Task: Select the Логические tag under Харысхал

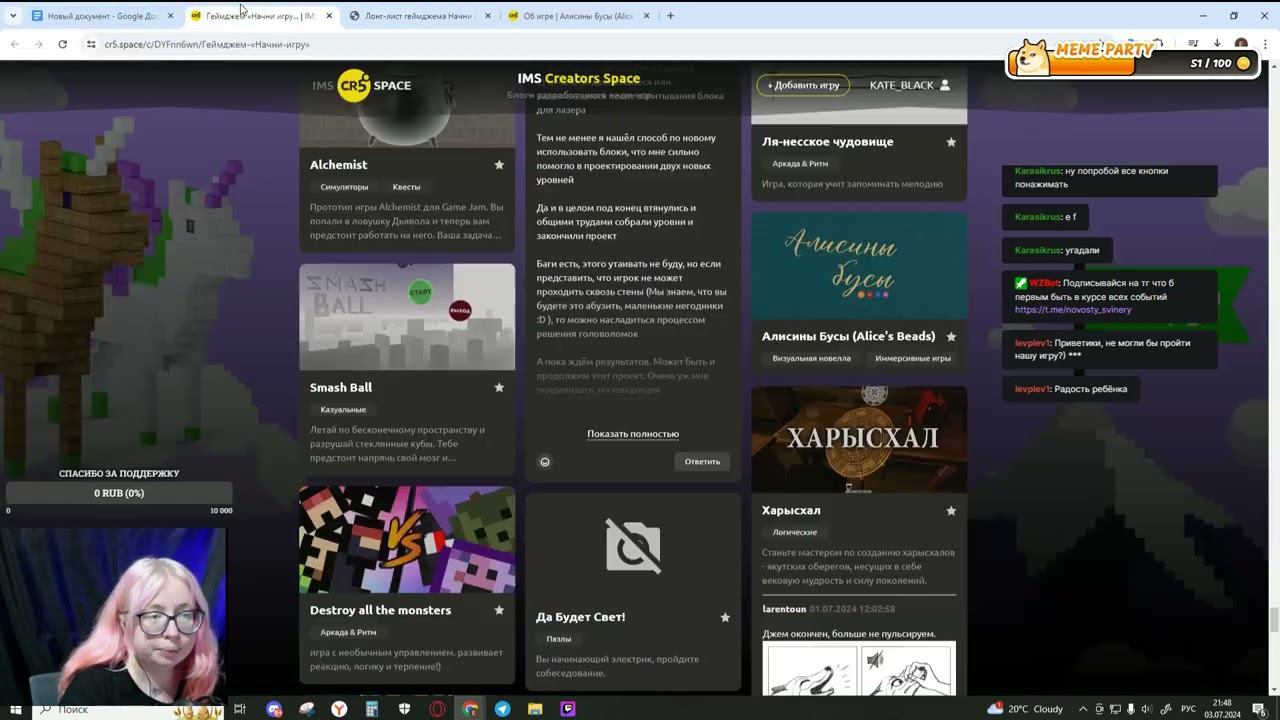Action: (795, 533)
